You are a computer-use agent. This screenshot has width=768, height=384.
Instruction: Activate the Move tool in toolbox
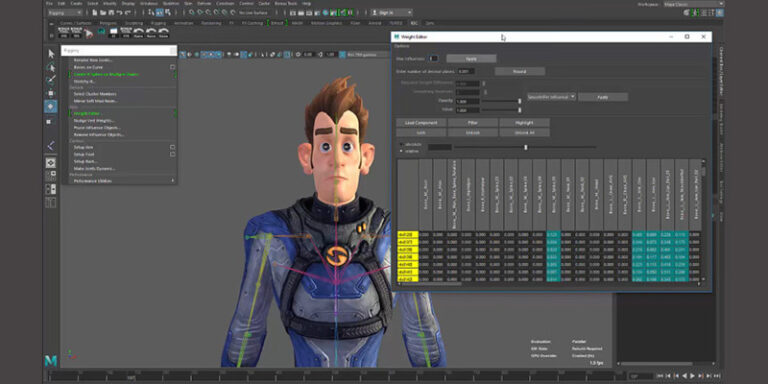[51, 93]
